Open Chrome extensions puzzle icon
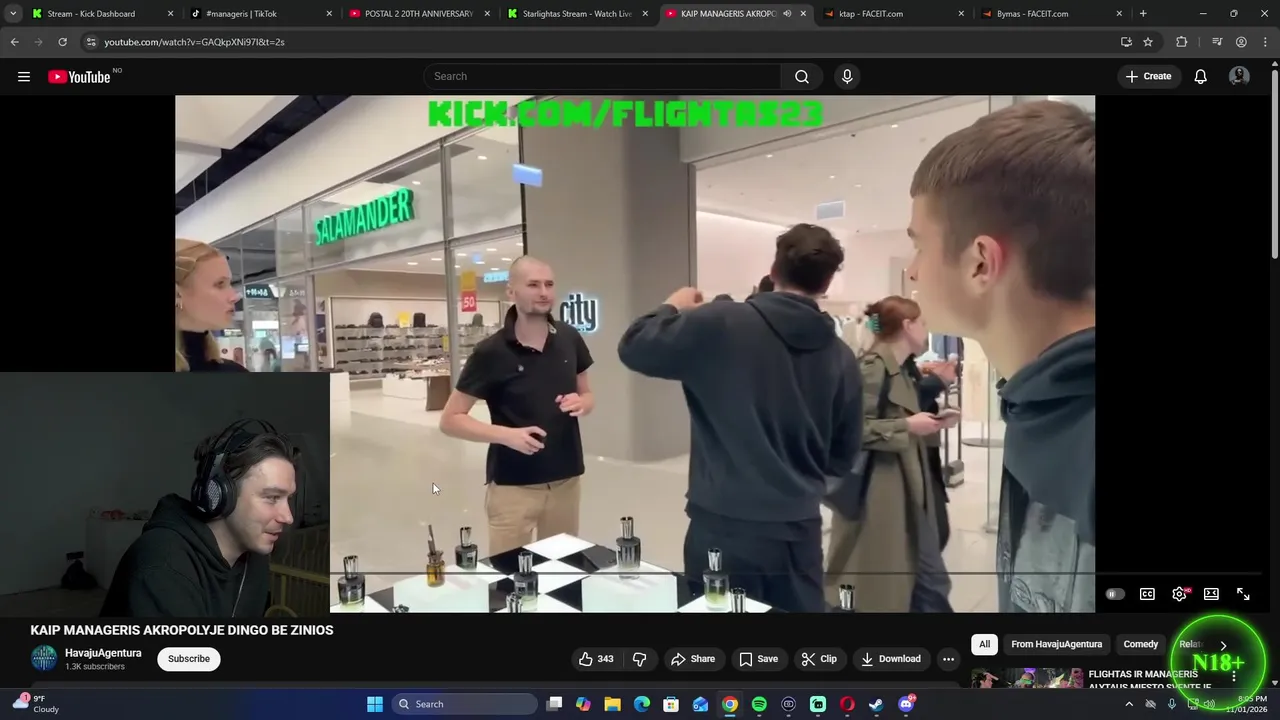The image size is (1280, 720). (1182, 42)
